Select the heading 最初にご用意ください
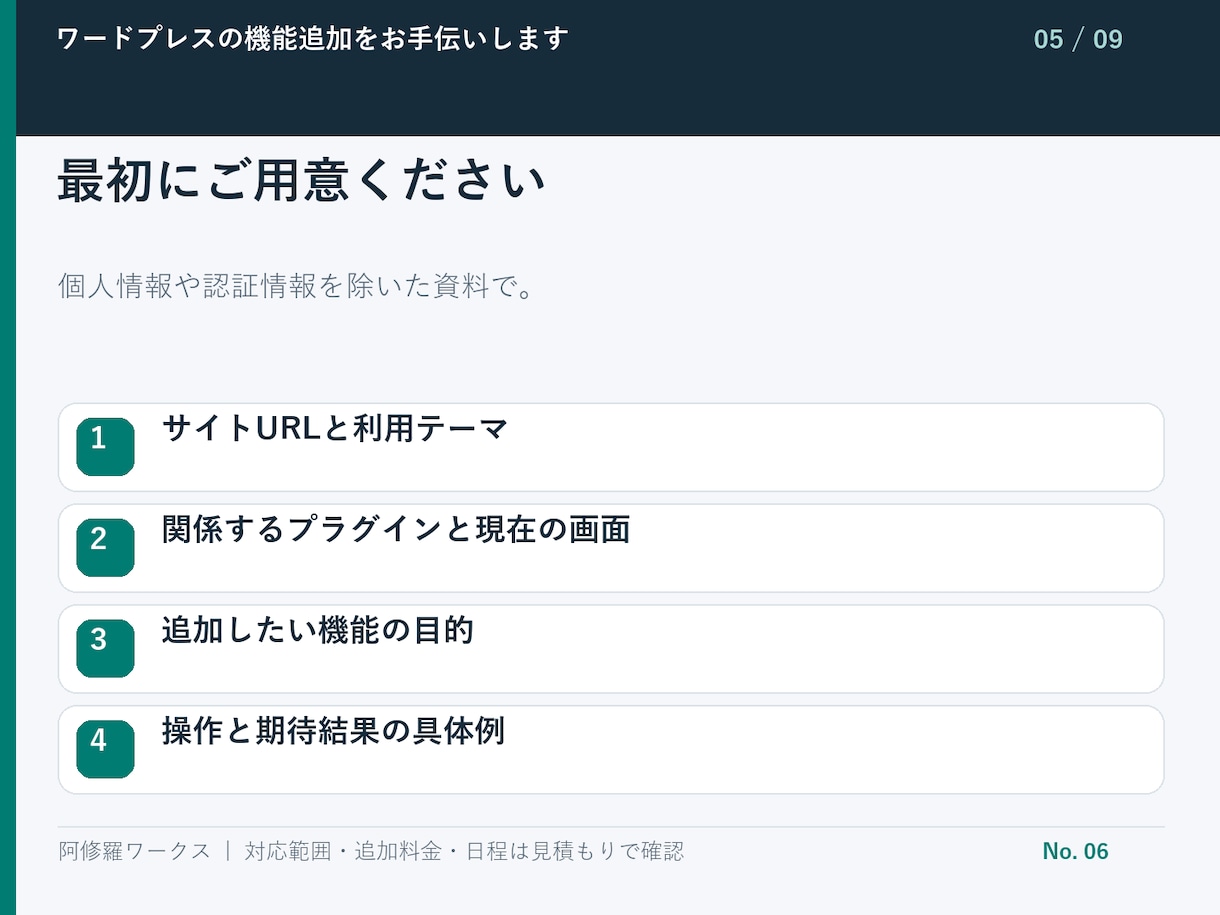Viewport: 1220px width, 915px height. tap(301, 182)
